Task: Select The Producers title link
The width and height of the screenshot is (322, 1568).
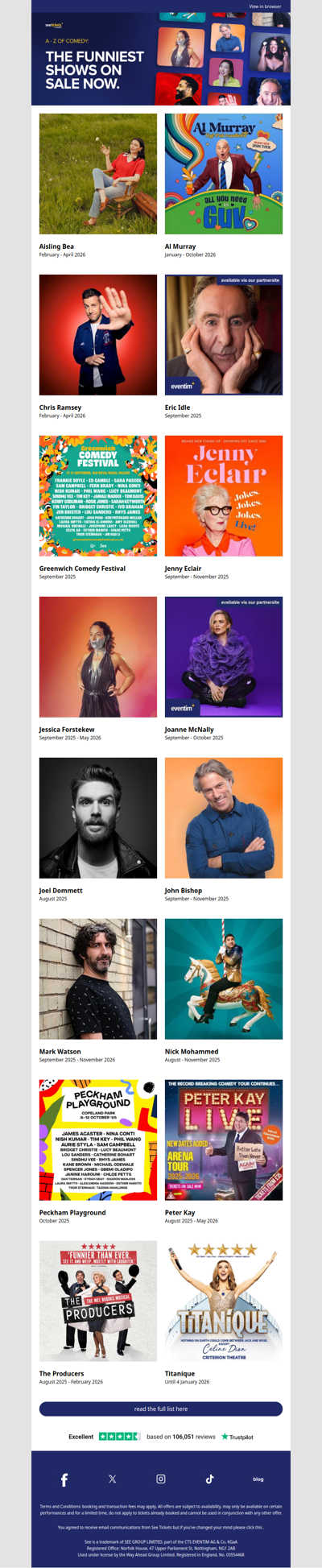Action: (x=62, y=1374)
